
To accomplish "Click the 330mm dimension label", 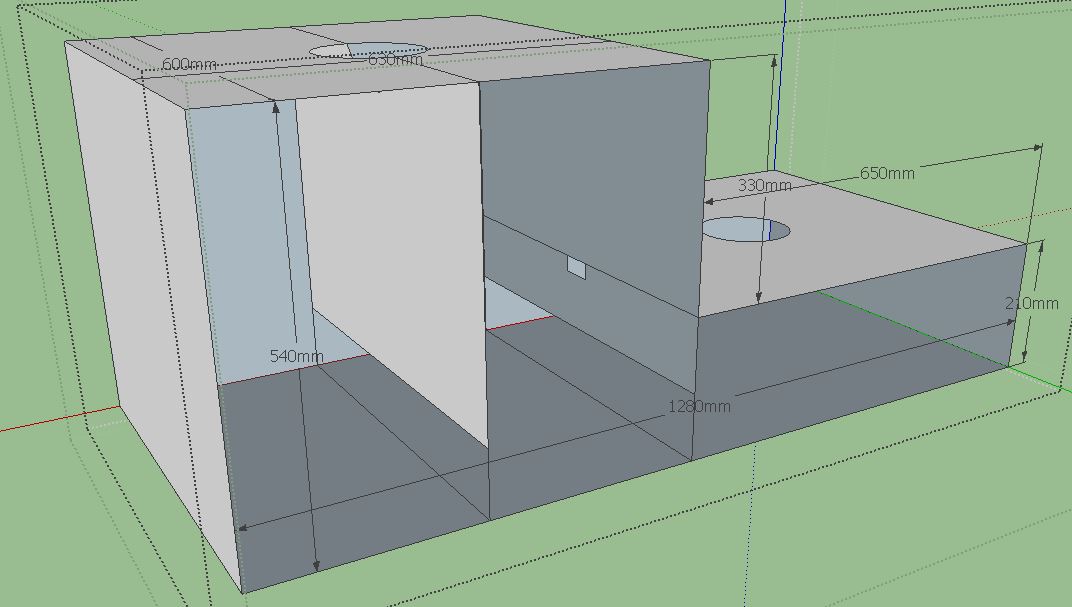I will pyautogui.click(x=764, y=185).
